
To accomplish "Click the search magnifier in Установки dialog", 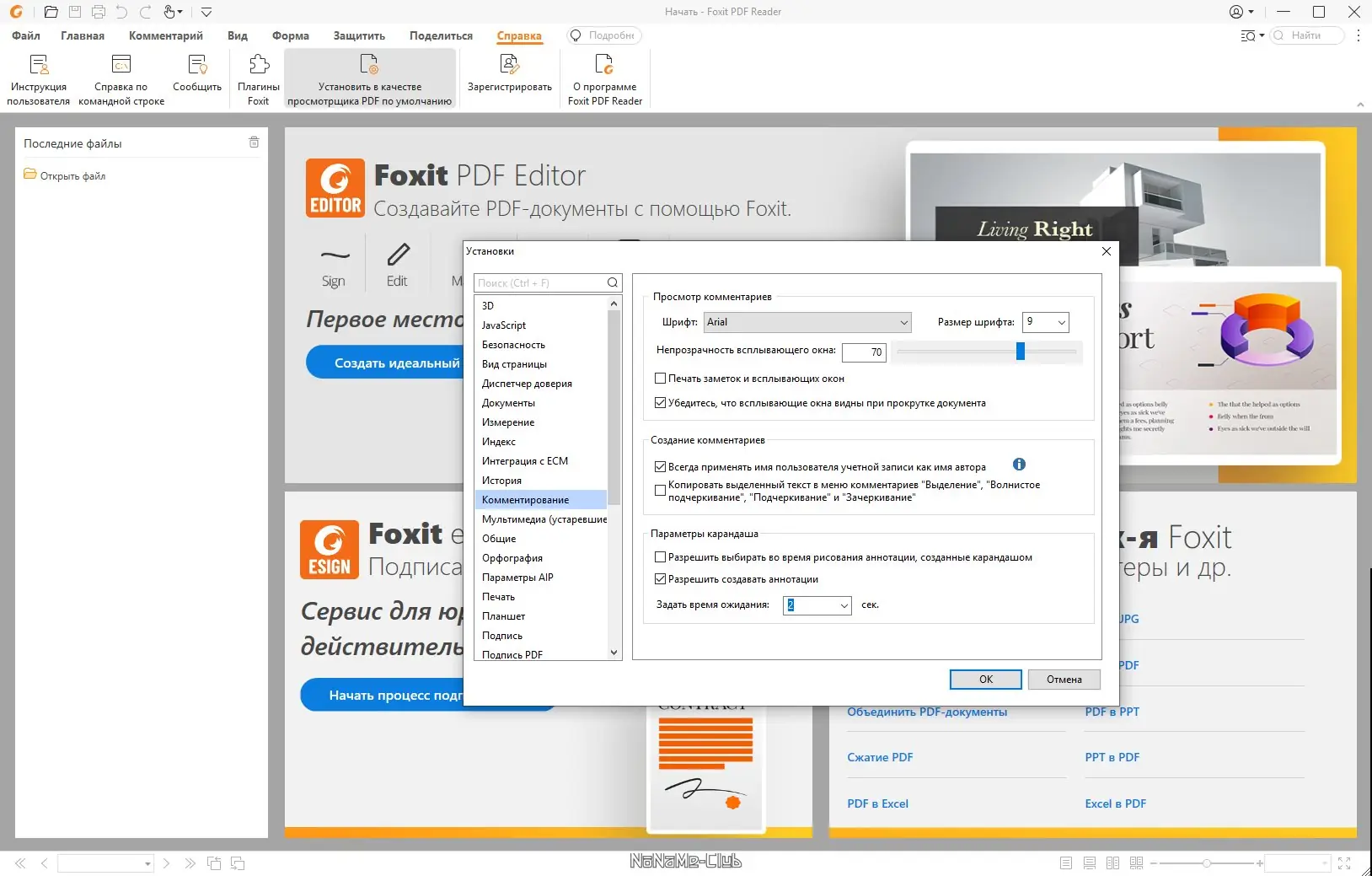I will click(613, 283).
